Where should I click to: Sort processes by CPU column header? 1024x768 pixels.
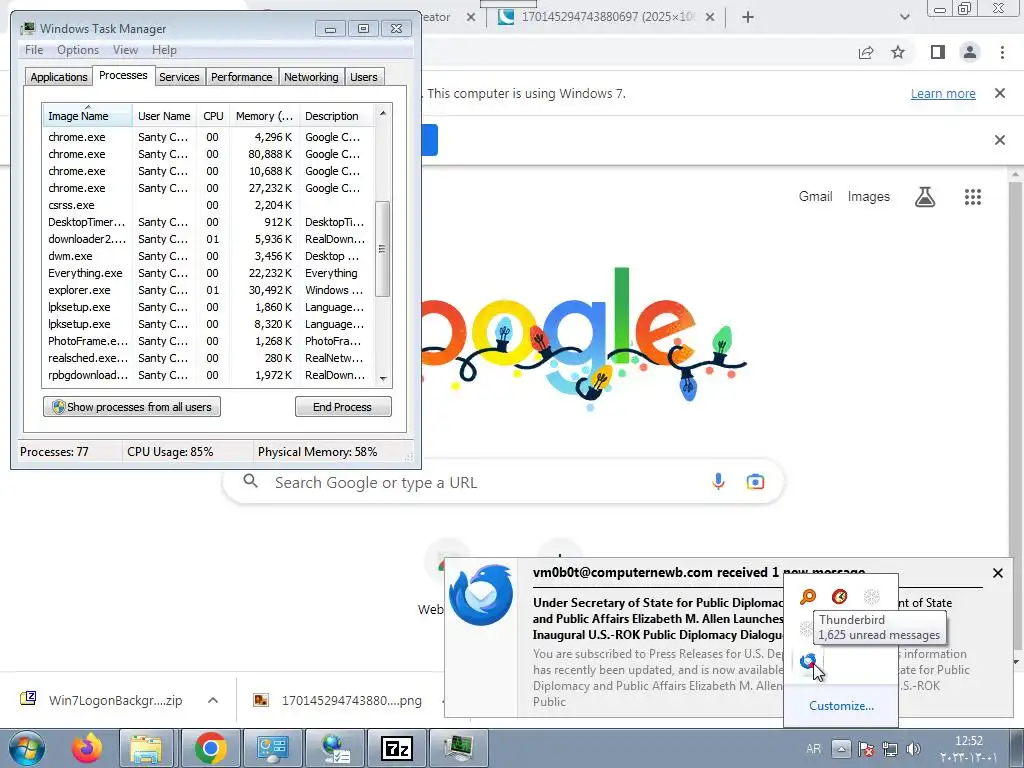click(213, 116)
